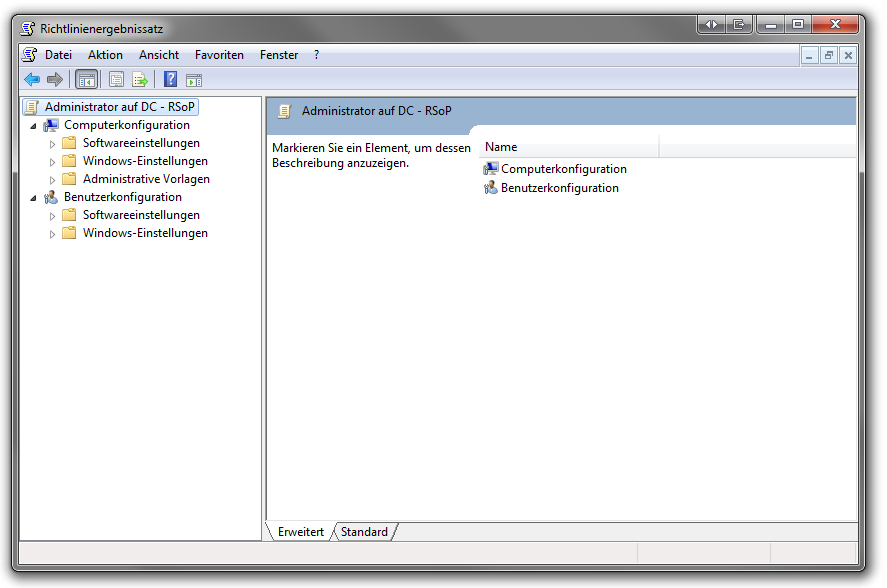The width and height of the screenshot is (887, 588).
Task: Open the Favoriten menu
Action: pos(219,55)
